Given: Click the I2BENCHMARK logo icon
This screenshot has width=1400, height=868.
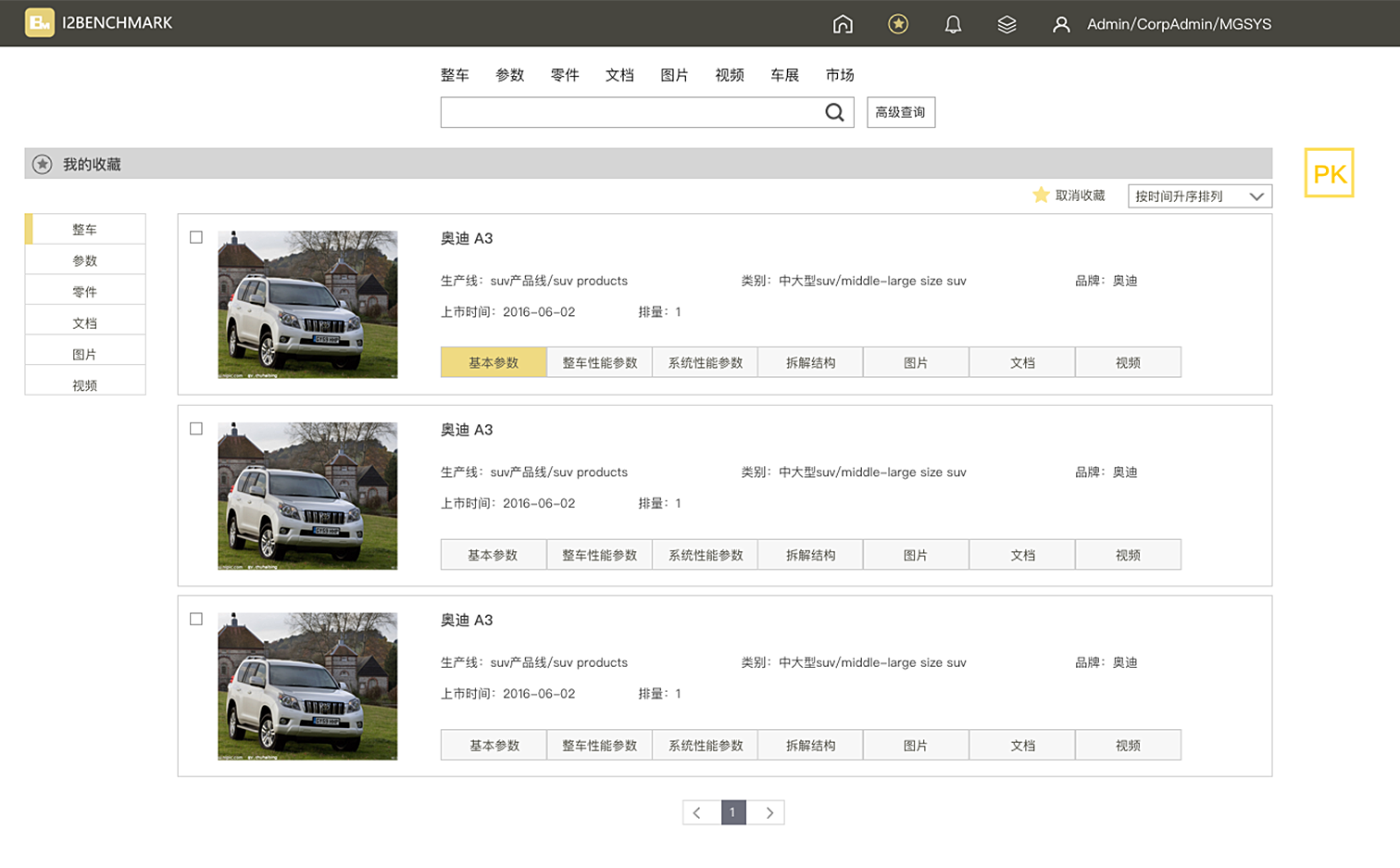Looking at the screenshot, I should point(40,22).
